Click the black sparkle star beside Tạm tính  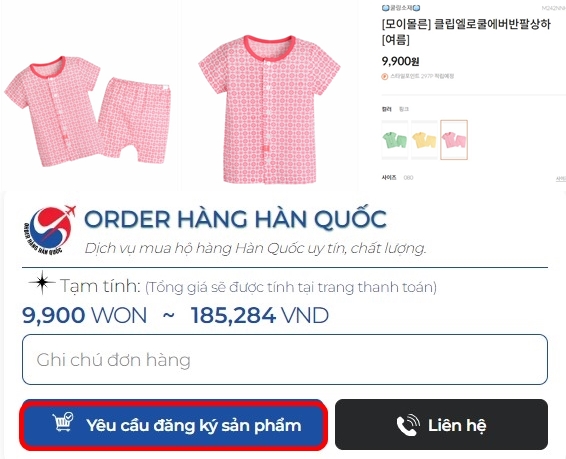42,283
